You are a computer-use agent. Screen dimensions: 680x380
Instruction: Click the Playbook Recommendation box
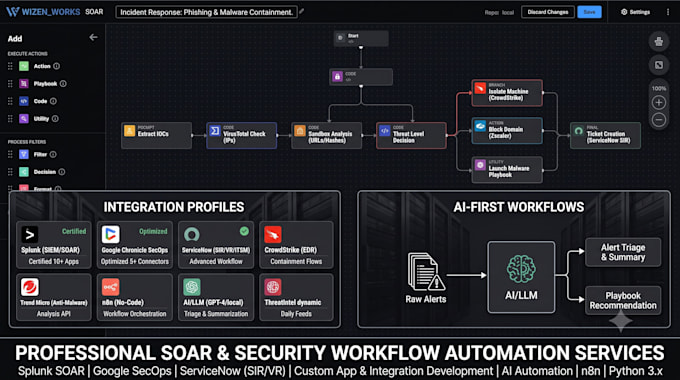click(x=623, y=300)
